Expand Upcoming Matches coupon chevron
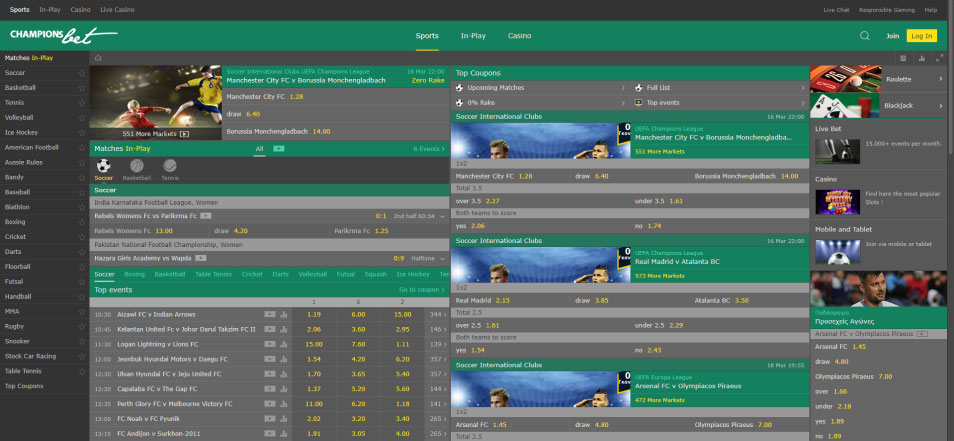The width and height of the screenshot is (954, 441). (x=622, y=88)
